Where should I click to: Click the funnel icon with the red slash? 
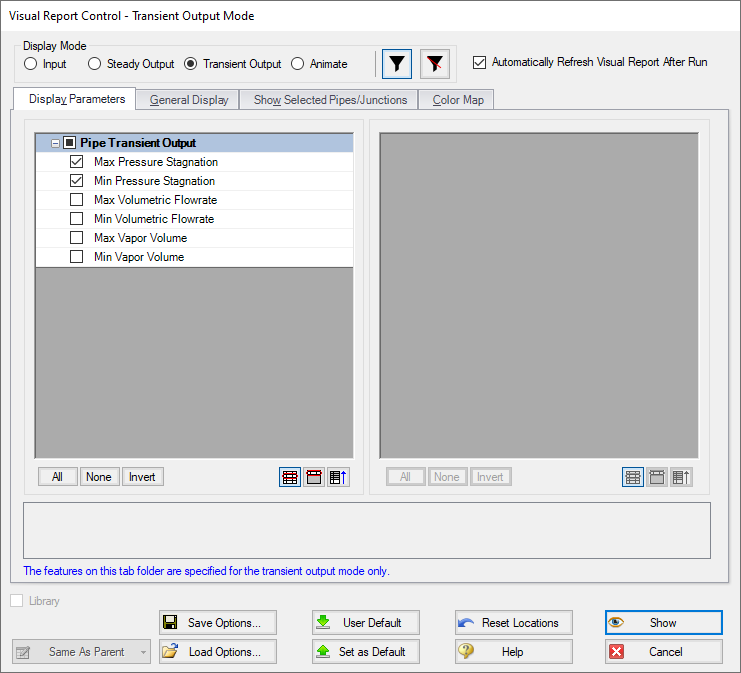pos(434,64)
